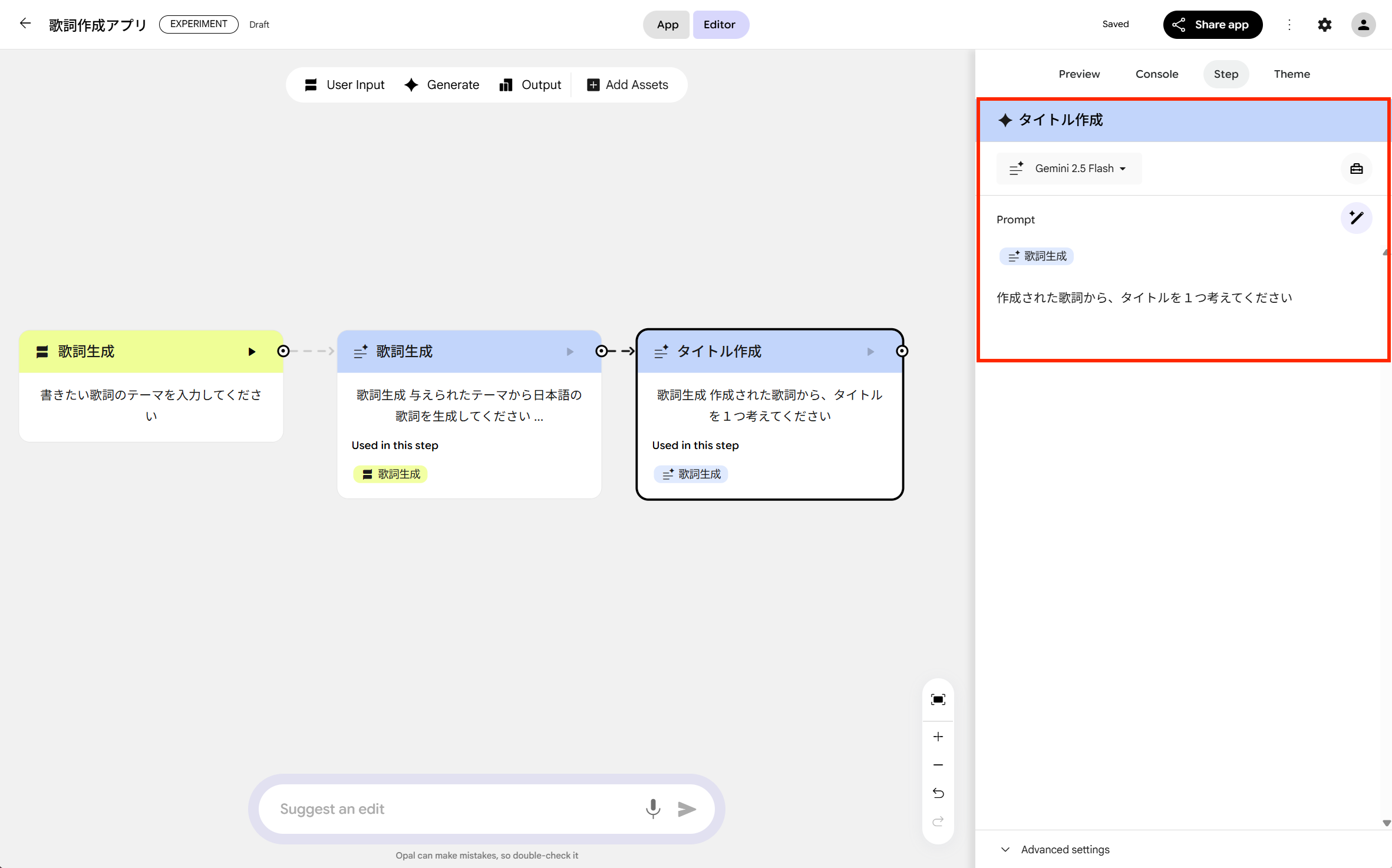
Task: Click the back arrow icon
Action: point(25,24)
